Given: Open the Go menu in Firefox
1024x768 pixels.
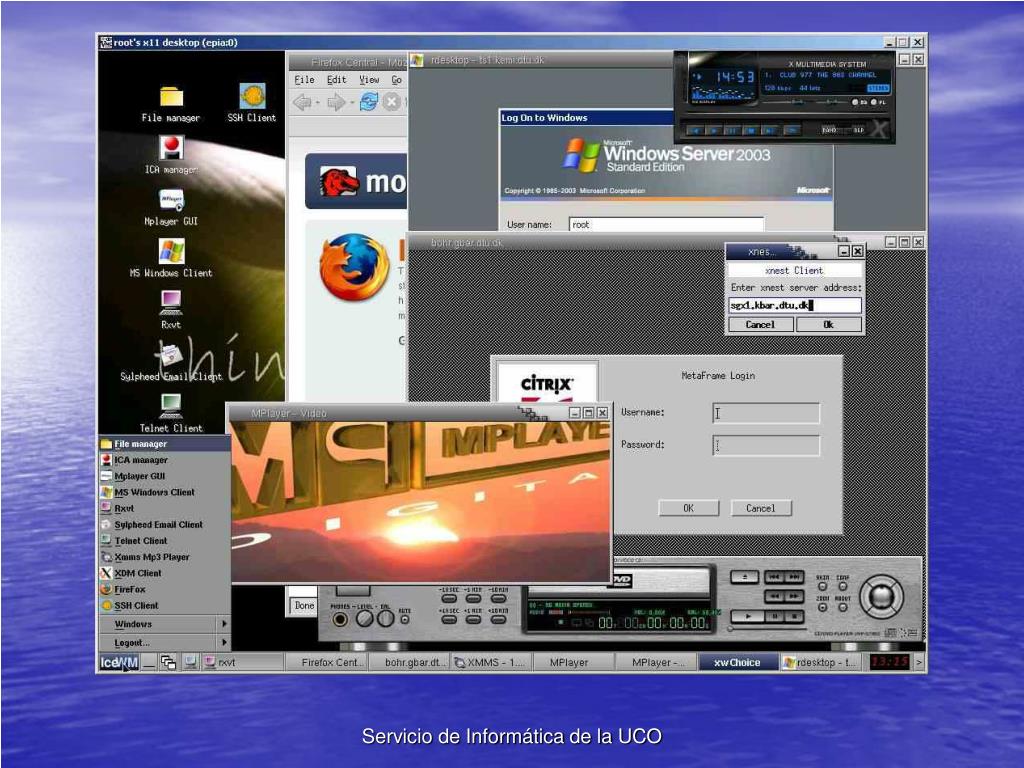Looking at the screenshot, I should coord(396,80).
